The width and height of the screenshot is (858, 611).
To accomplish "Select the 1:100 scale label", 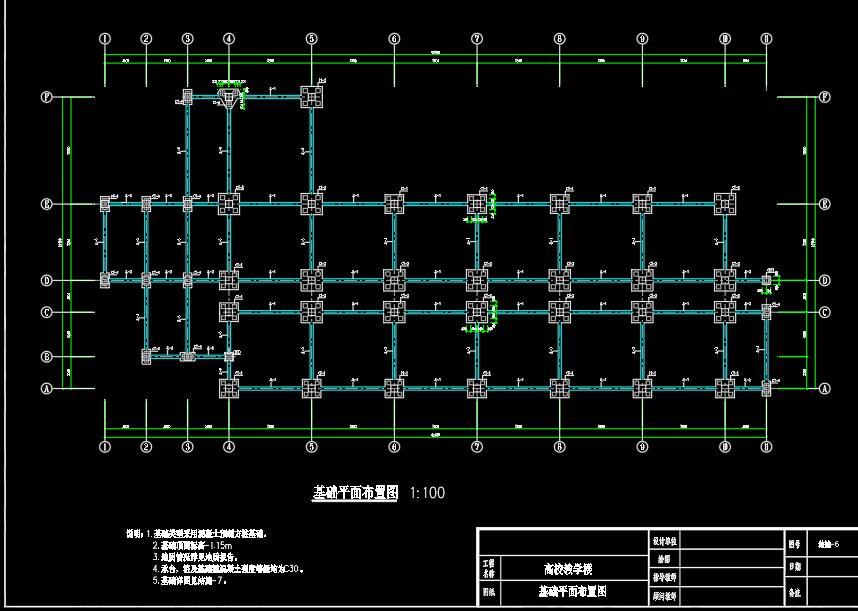I will pos(427,493).
